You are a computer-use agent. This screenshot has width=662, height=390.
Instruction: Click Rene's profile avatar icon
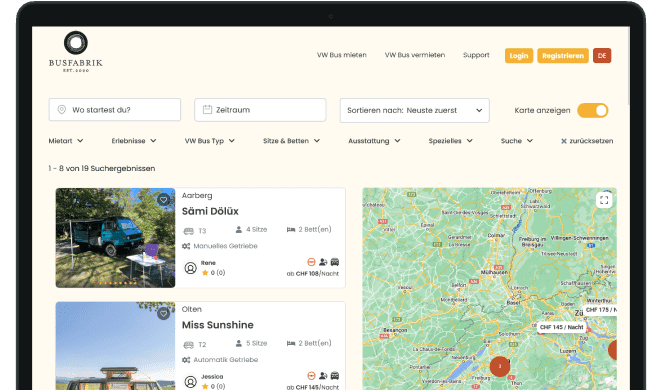point(190,268)
